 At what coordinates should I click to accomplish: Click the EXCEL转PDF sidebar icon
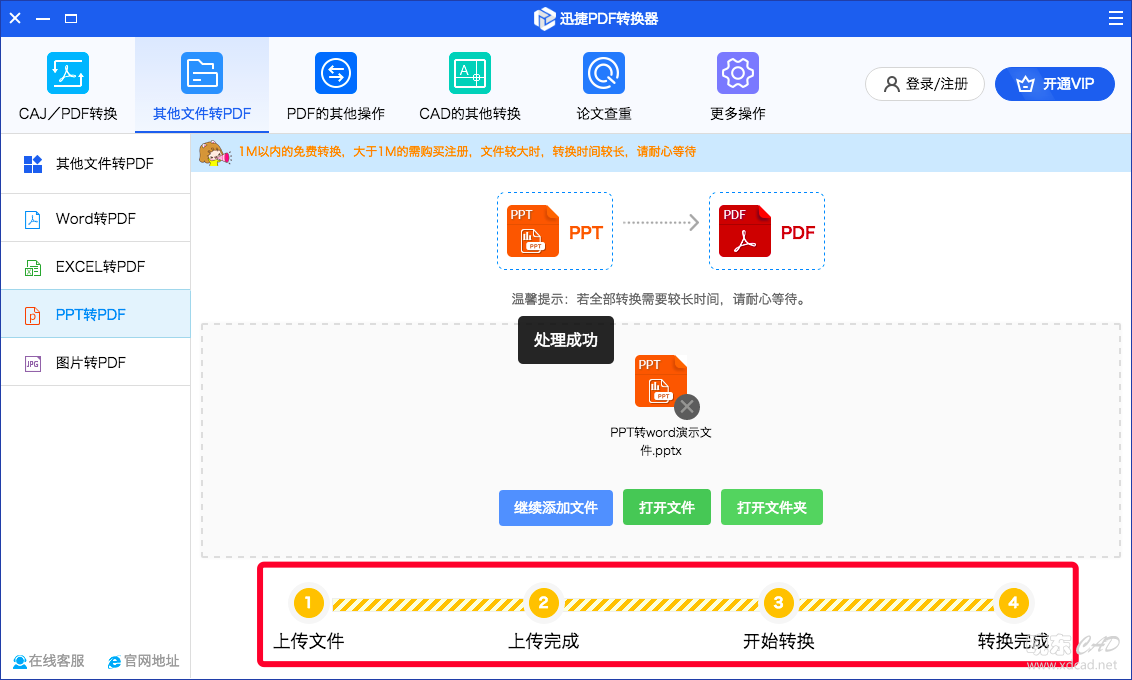[32, 268]
